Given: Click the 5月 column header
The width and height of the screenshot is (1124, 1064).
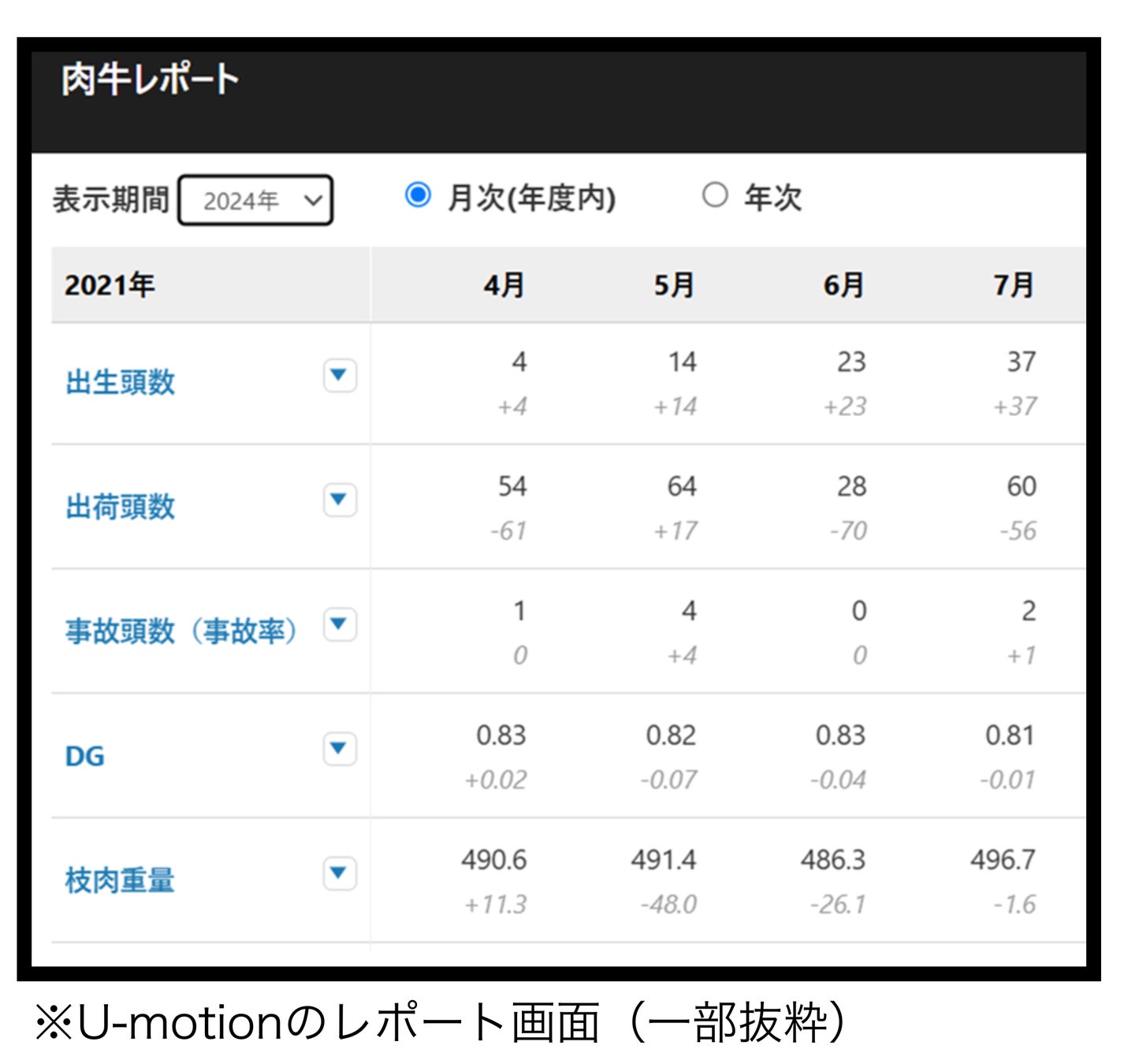Looking at the screenshot, I should pyautogui.click(x=674, y=285).
